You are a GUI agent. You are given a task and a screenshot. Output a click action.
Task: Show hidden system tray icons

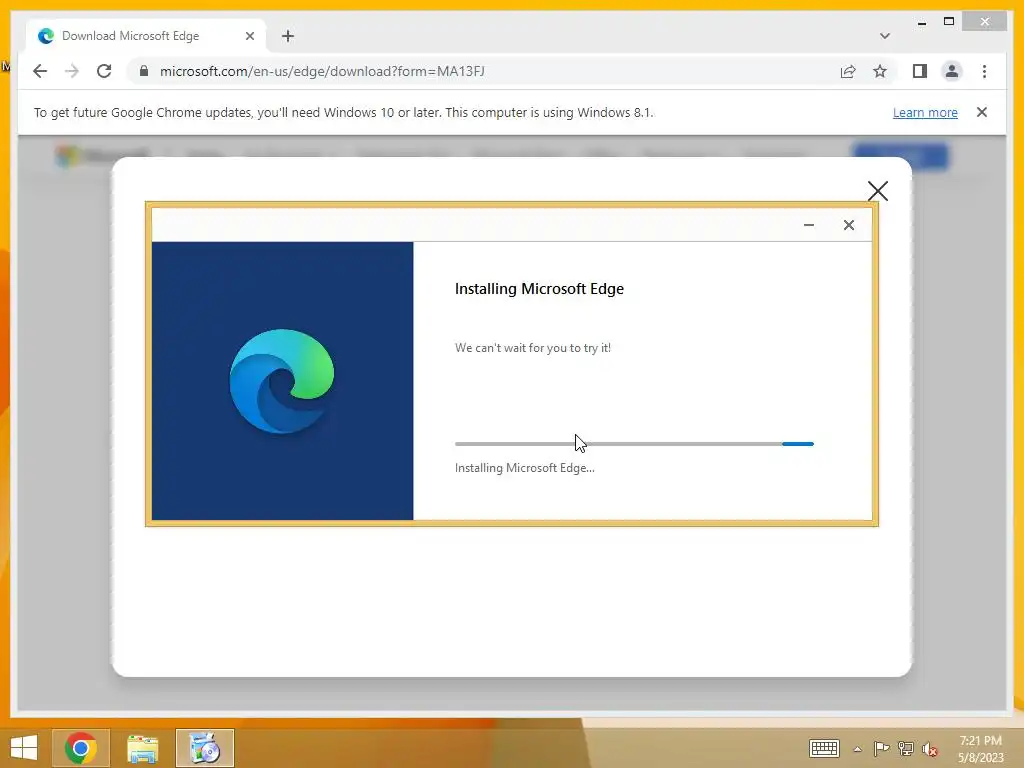[x=857, y=749]
